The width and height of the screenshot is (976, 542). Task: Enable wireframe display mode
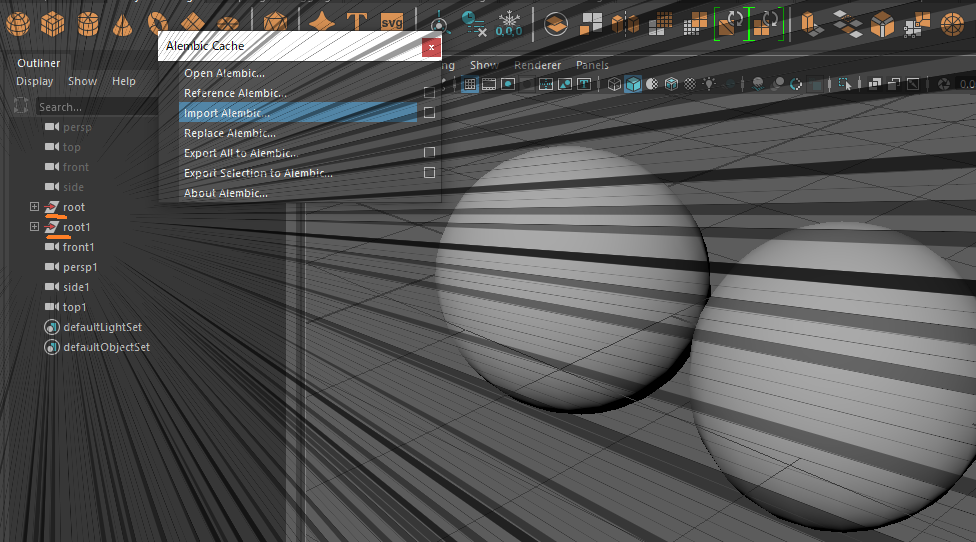614,84
